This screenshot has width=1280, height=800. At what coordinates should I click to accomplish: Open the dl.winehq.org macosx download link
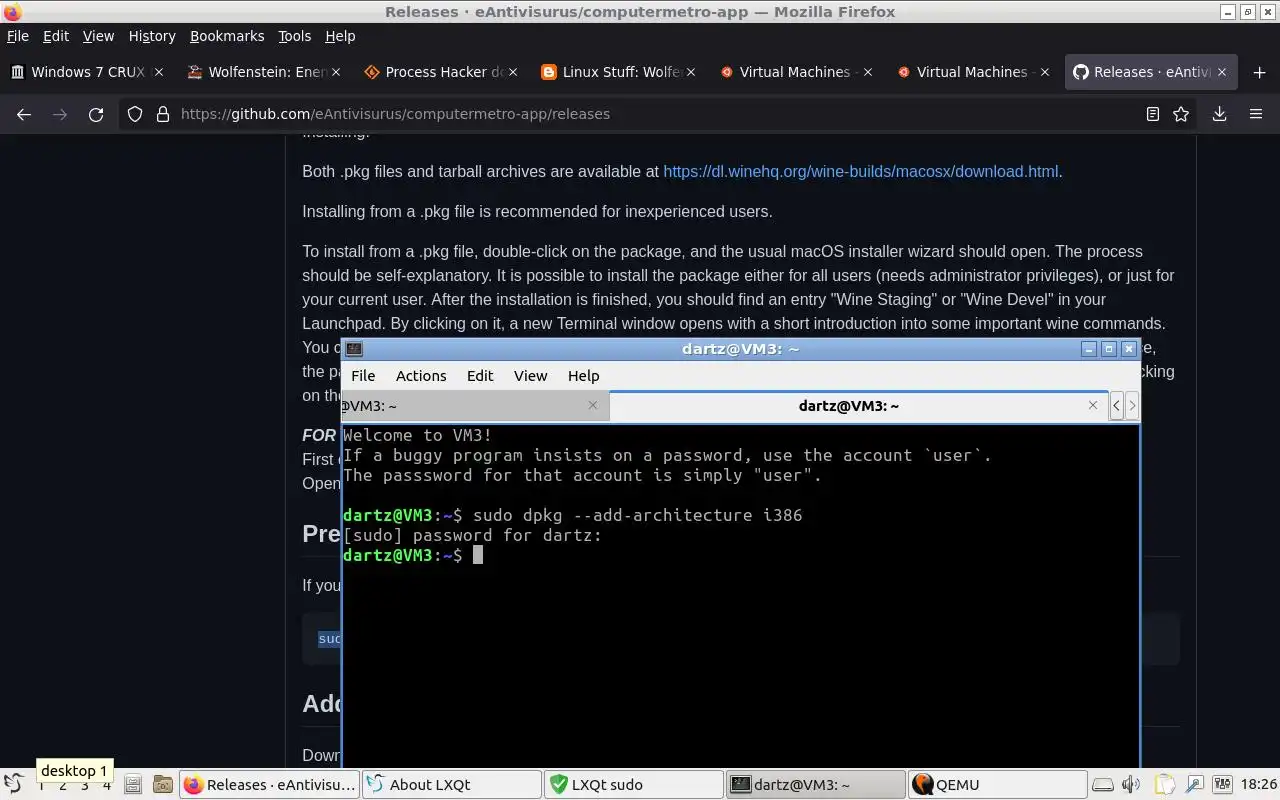coord(860,171)
